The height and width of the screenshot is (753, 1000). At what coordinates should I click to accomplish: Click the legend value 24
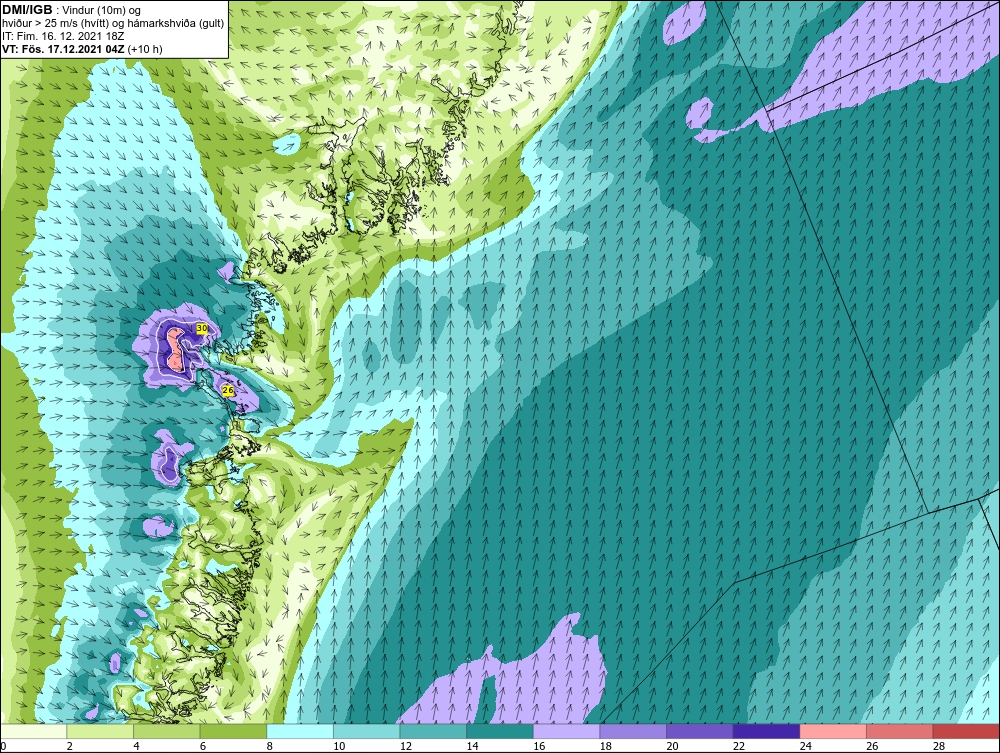805,746
